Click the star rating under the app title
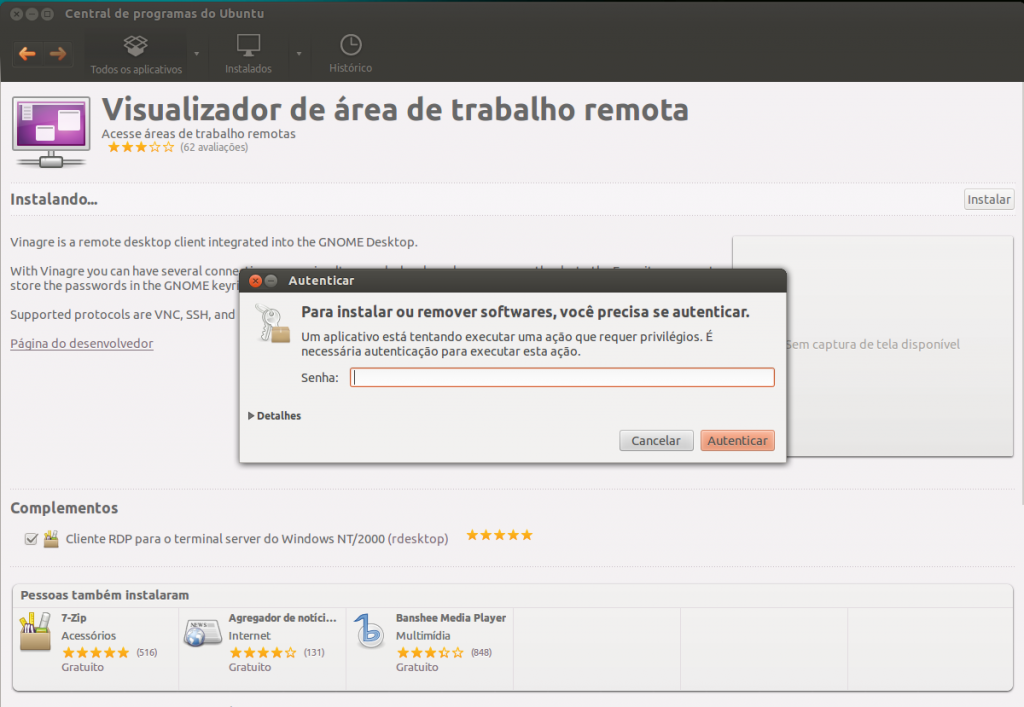This screenshot has height=707, width=1024. 141,148
